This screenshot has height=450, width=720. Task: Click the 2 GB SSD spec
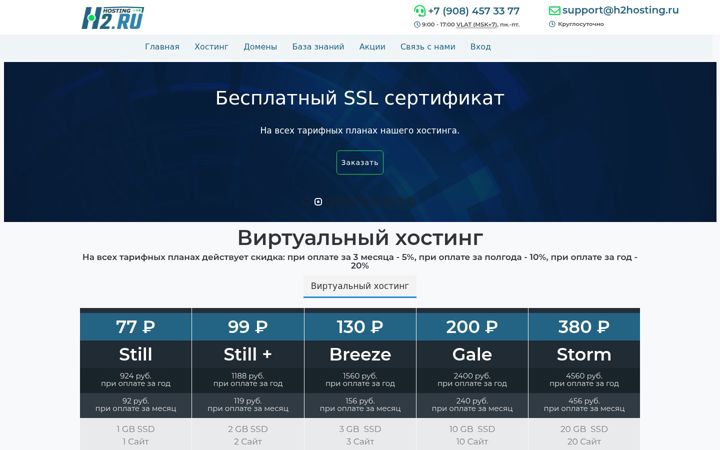pos(248,429)
